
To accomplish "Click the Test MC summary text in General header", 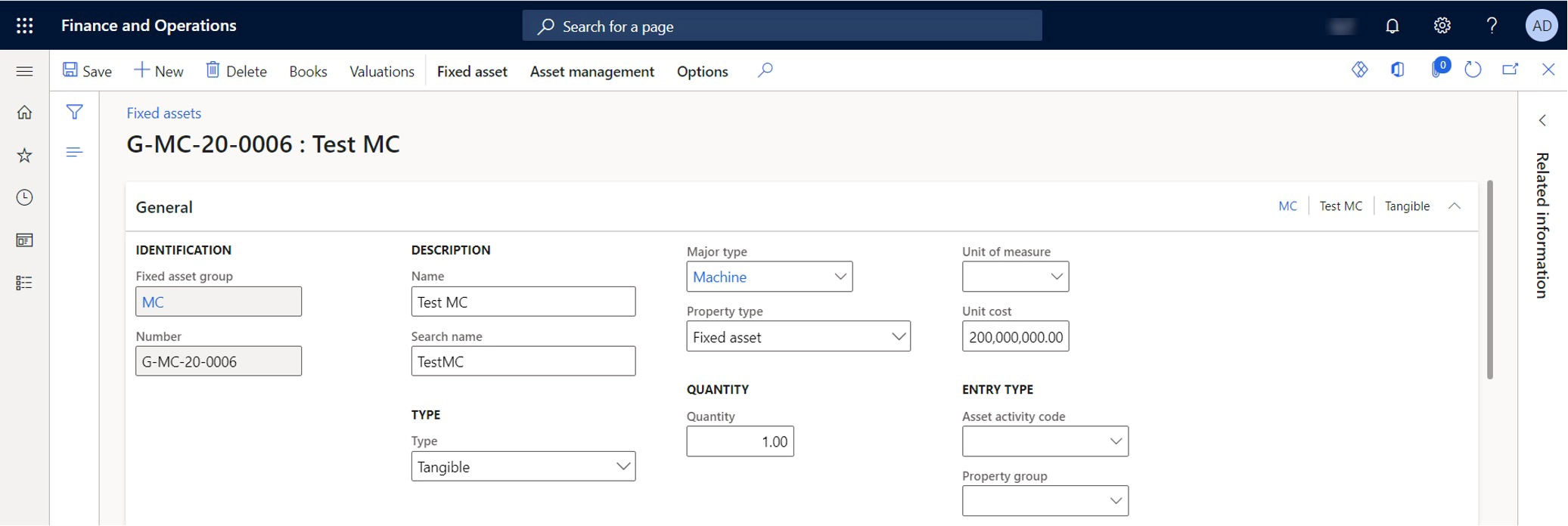I will (1340, 206).
